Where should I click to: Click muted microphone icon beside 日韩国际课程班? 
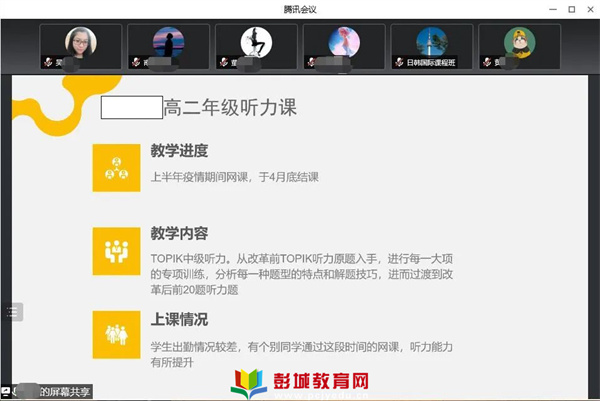[x=399, y=62]
